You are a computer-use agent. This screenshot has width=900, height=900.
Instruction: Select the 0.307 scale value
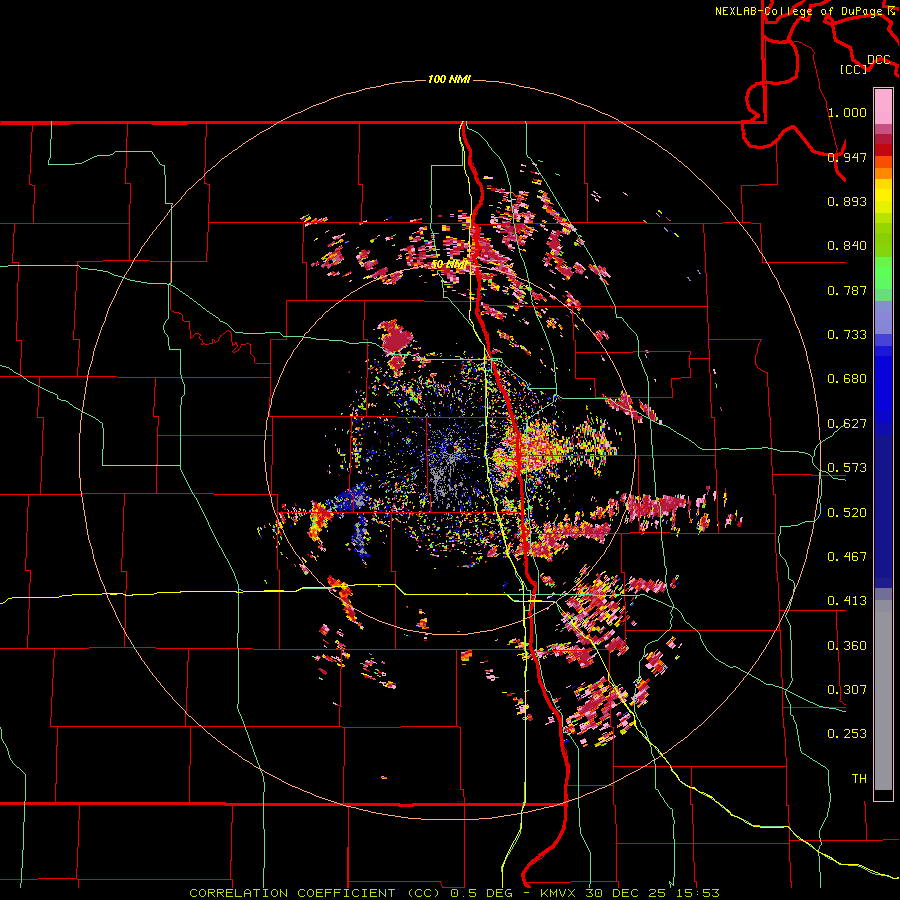847,690
